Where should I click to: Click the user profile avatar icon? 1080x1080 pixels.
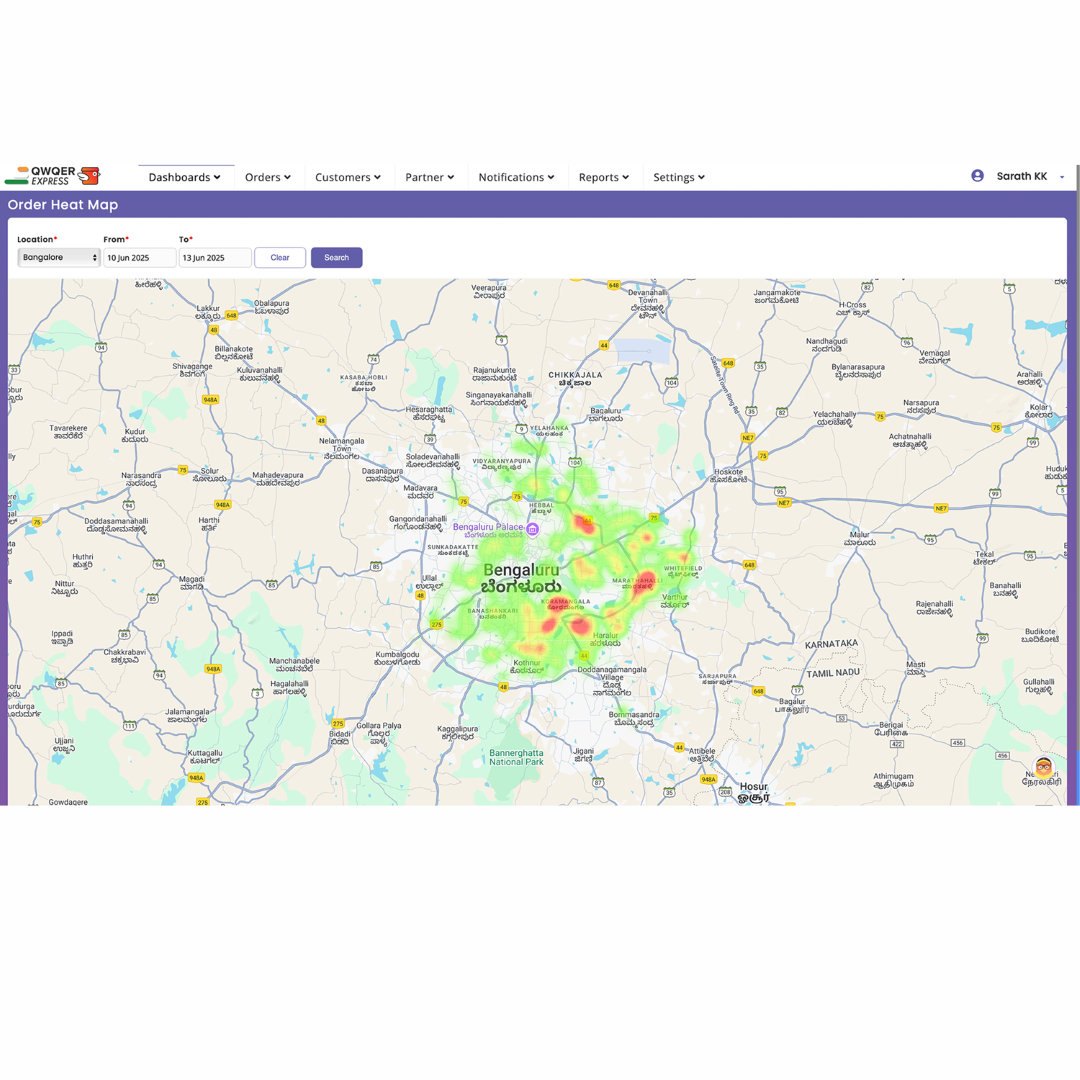[977, 176]
